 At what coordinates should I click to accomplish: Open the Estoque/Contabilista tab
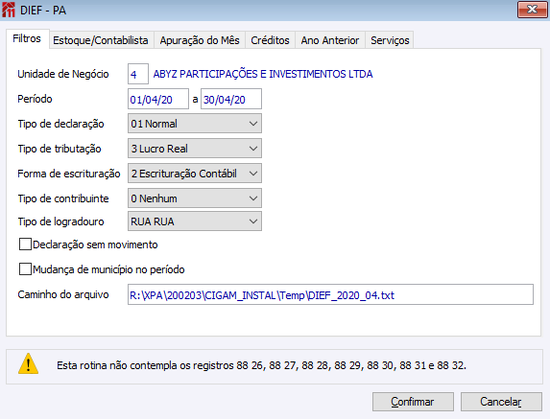pyautogui.click(x=101, y=40)
